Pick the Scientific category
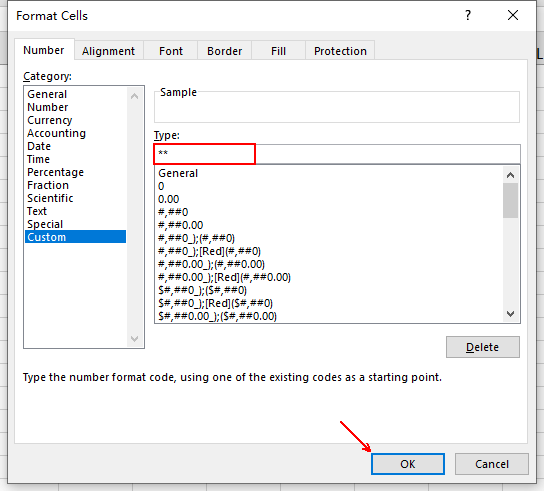This screenshot has width=544, height=491. [x=50, y=198]
